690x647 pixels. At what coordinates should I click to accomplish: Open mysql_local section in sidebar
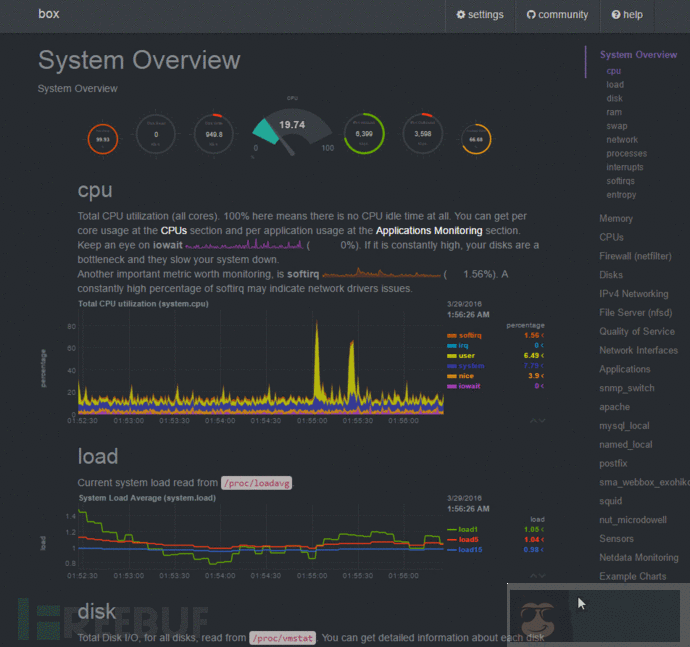(x=624, y=426)
